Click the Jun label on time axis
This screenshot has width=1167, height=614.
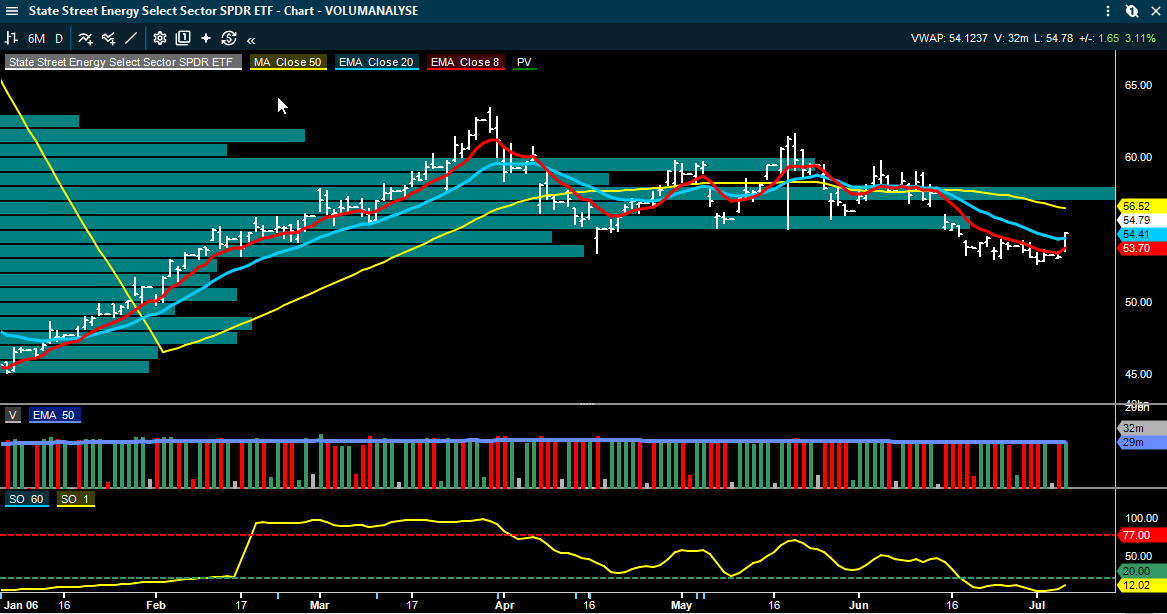point(858,606)
